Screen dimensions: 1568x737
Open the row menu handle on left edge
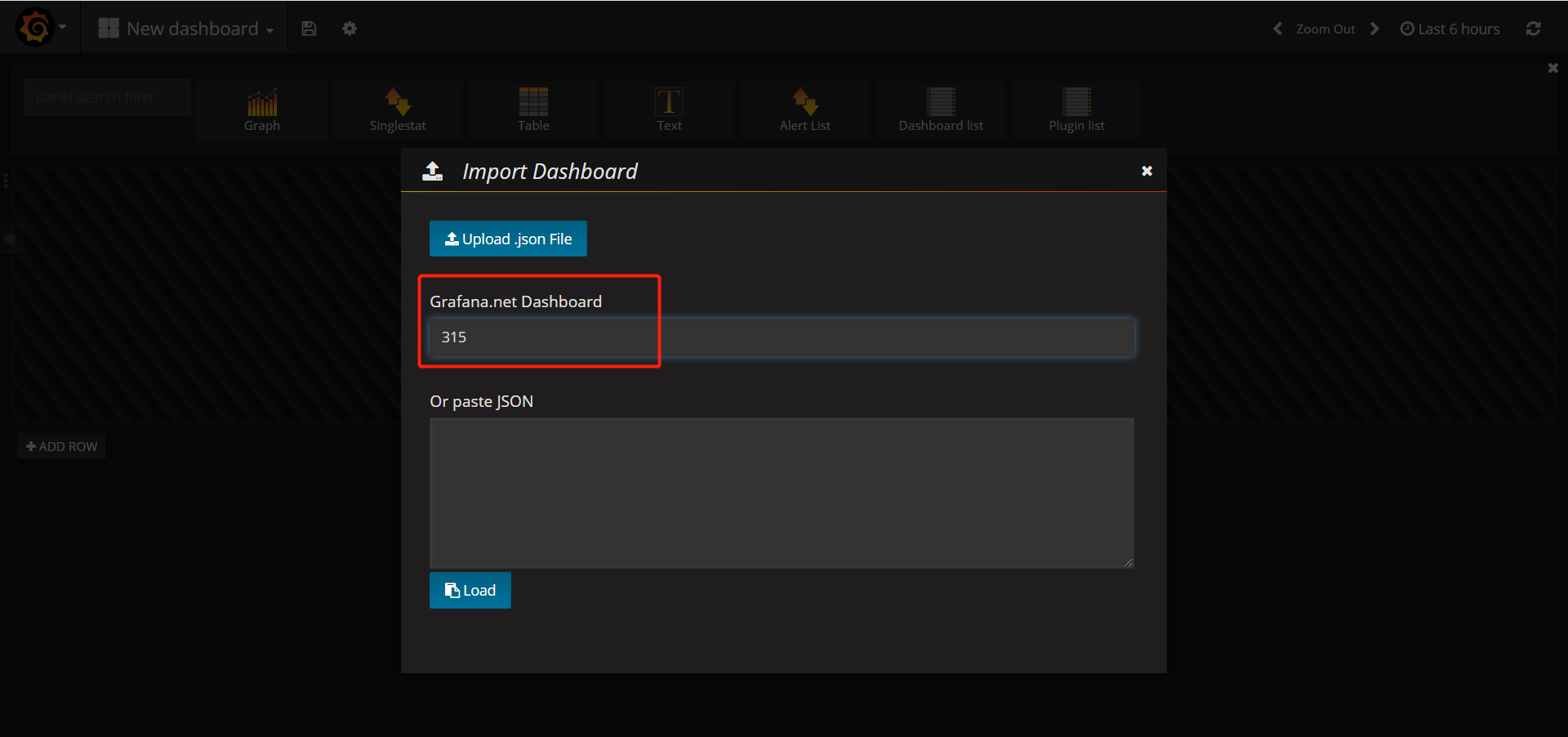(x=6, y=181)
